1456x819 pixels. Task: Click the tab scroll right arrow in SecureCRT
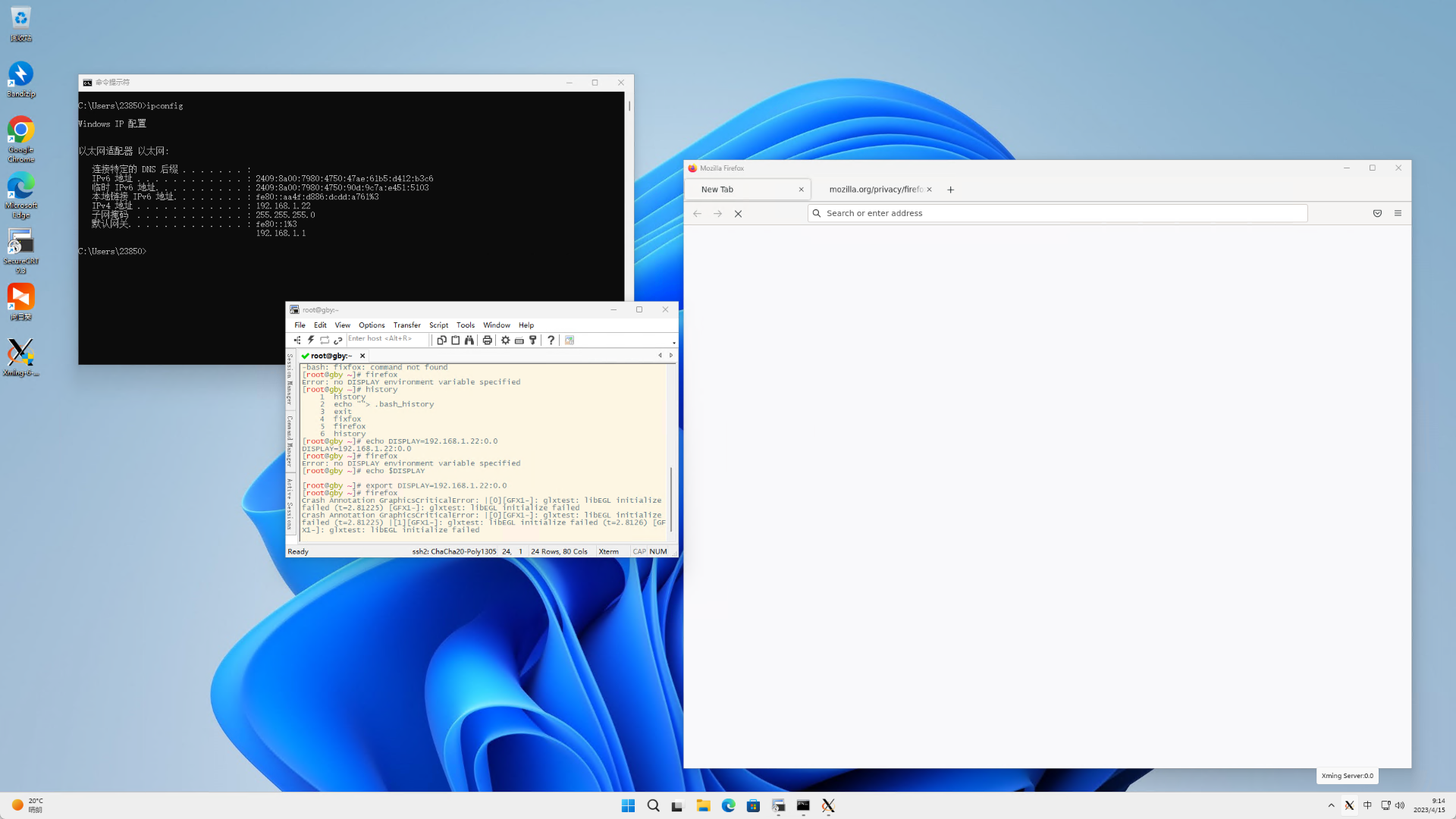(x=671, y=355)
